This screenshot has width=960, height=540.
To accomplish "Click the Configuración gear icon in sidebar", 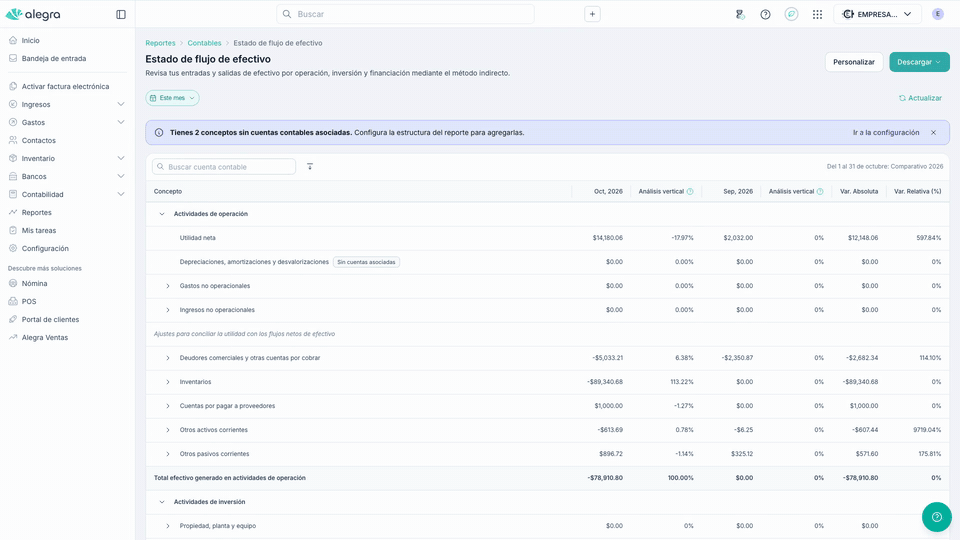I will click(13, 249).
